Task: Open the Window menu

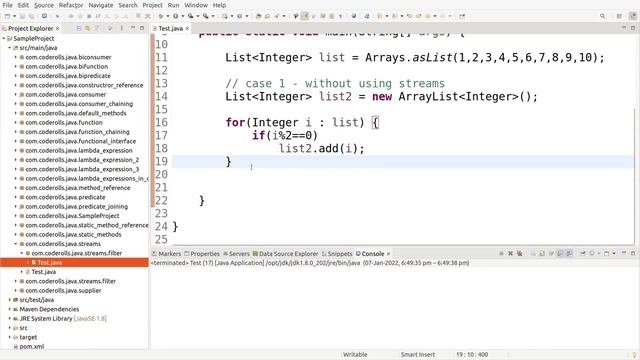Action: click(196, 5)
